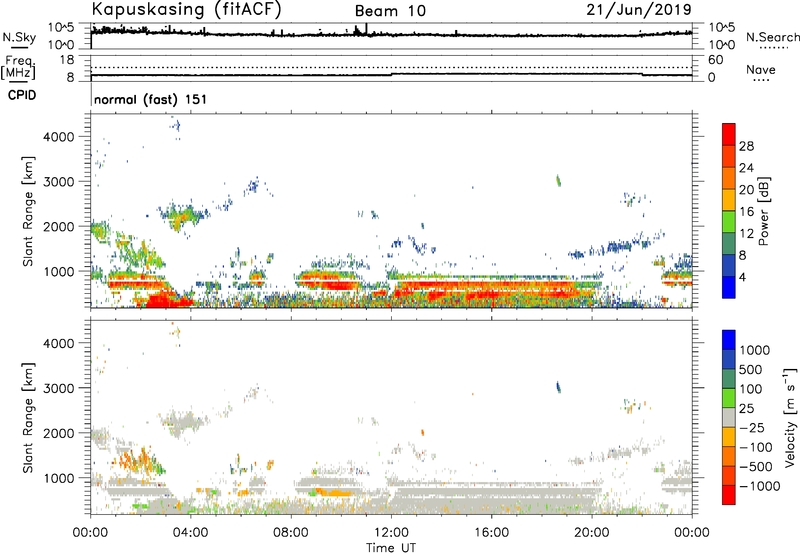Screen dimensions: 800x554
Task: Click the 'CPID' label
Action: [22, 95]
